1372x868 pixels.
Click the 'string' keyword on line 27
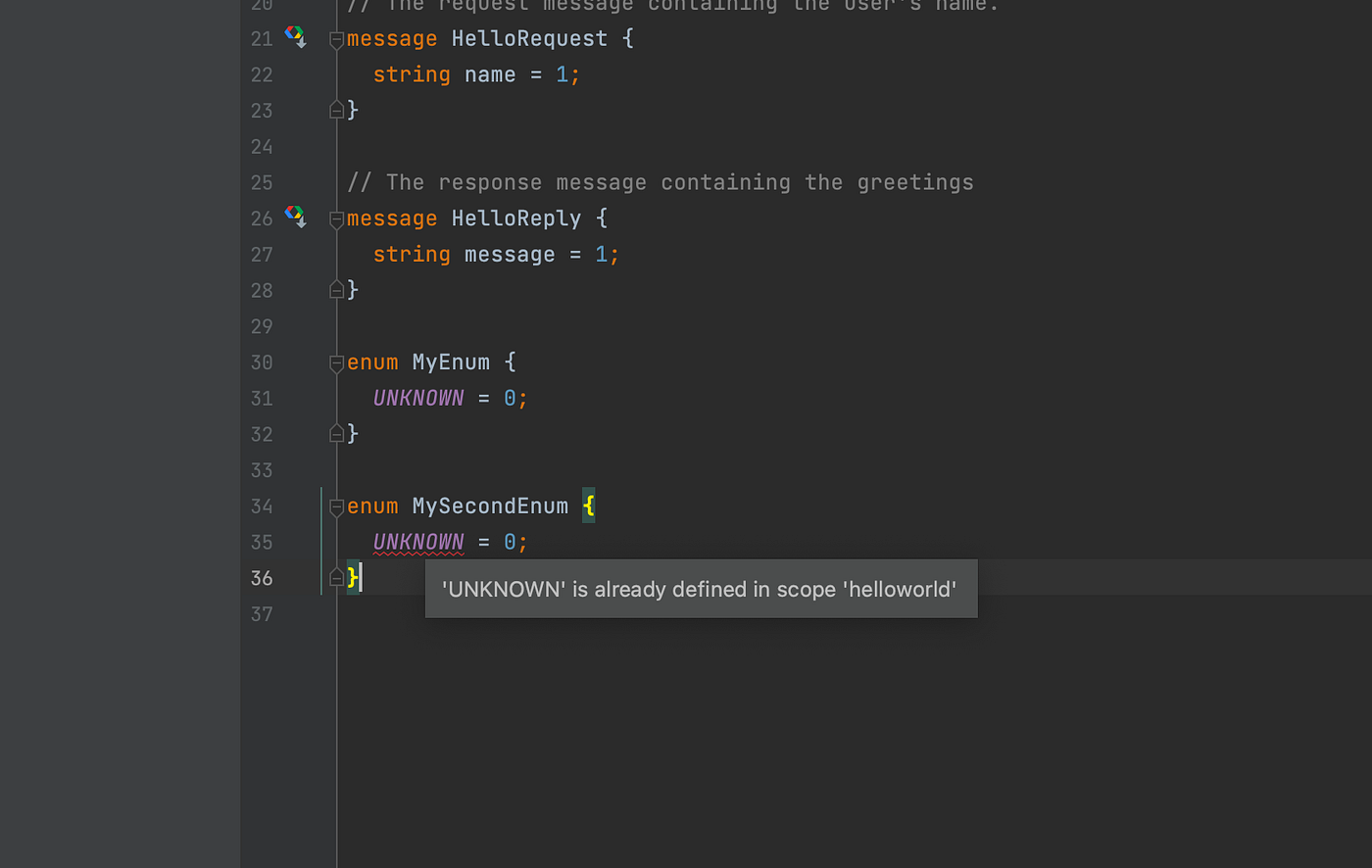tap(412, 255)
